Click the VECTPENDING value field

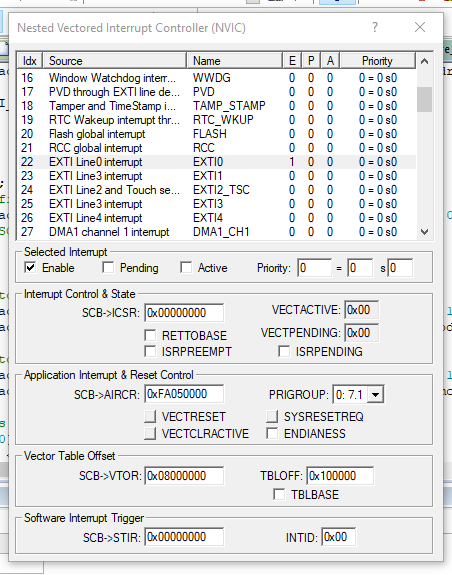(361, 333)
